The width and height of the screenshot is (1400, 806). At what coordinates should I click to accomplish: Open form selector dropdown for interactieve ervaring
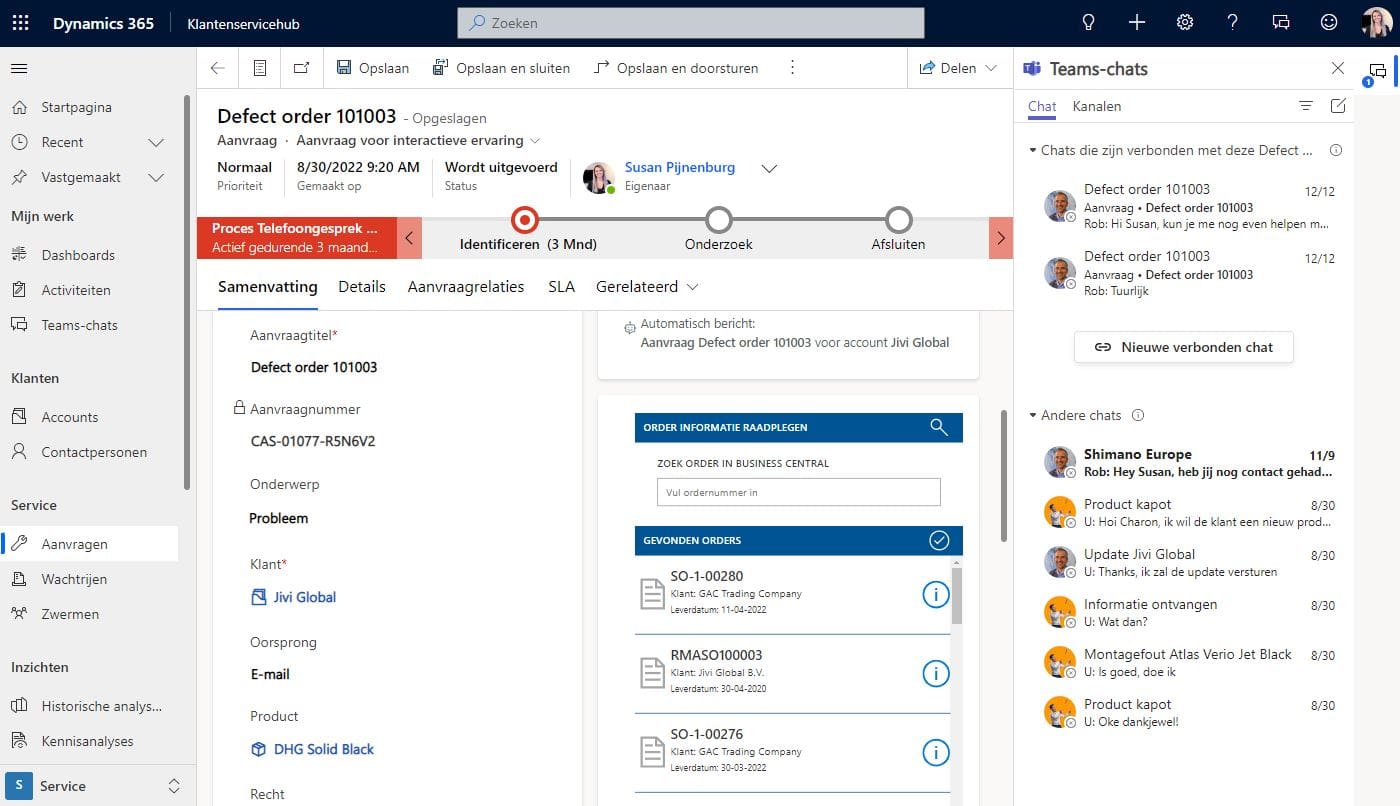[535, 141]
